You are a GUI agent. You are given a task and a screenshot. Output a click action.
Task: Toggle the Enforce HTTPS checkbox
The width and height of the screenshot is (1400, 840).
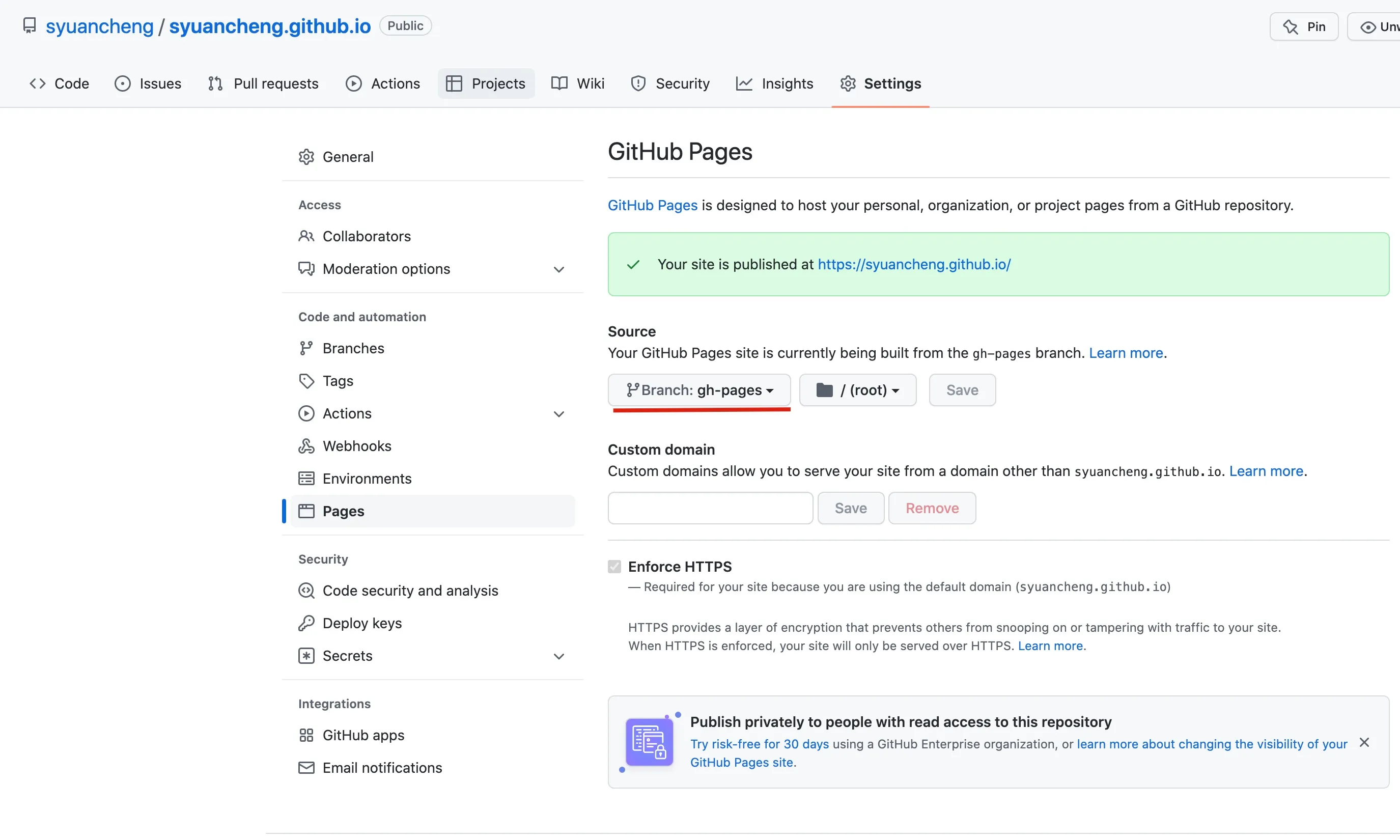tap(614, 567)
